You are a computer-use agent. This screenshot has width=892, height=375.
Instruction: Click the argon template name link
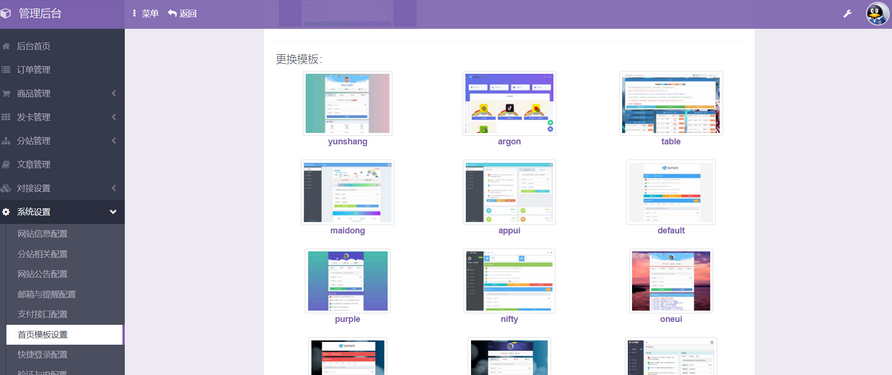coord(509,142)
